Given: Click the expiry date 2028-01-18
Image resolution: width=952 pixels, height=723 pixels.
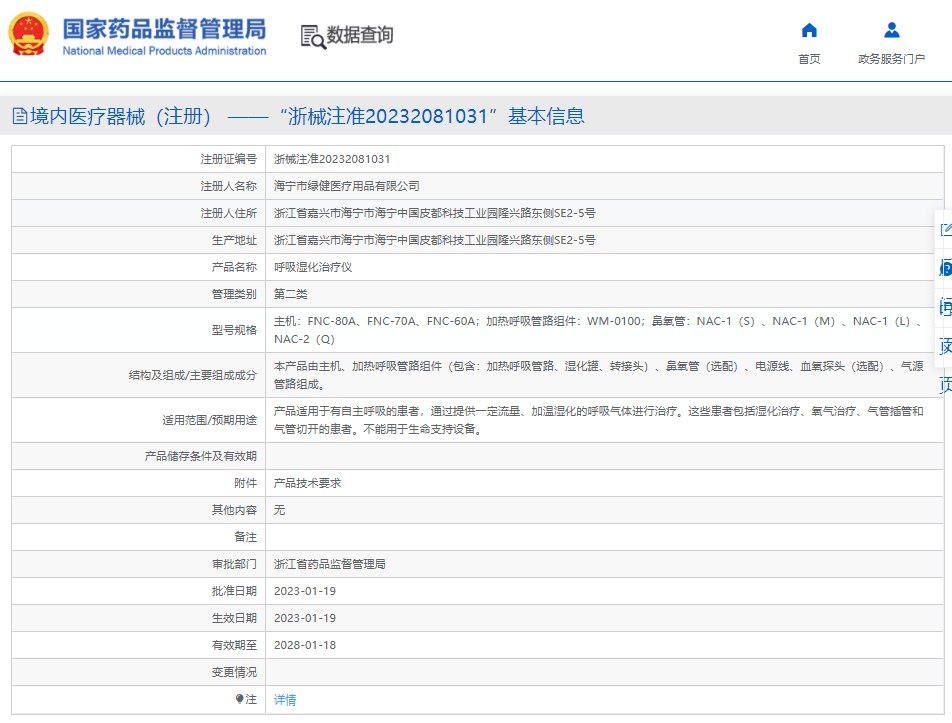Looking at the screenshot, I should (x=305, y=645).
